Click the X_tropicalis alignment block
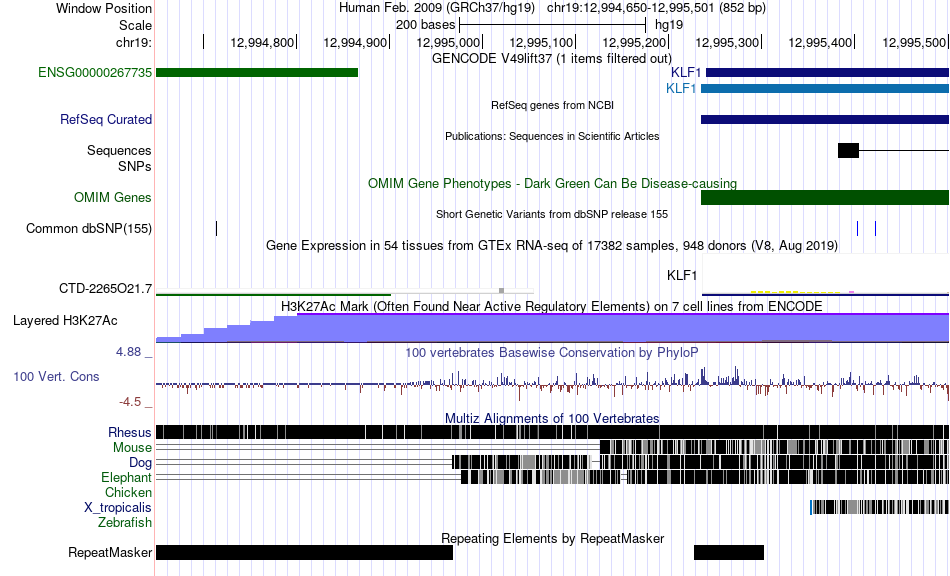The width and height of the screenshot is (950, 576). click(x=879, y=507)
